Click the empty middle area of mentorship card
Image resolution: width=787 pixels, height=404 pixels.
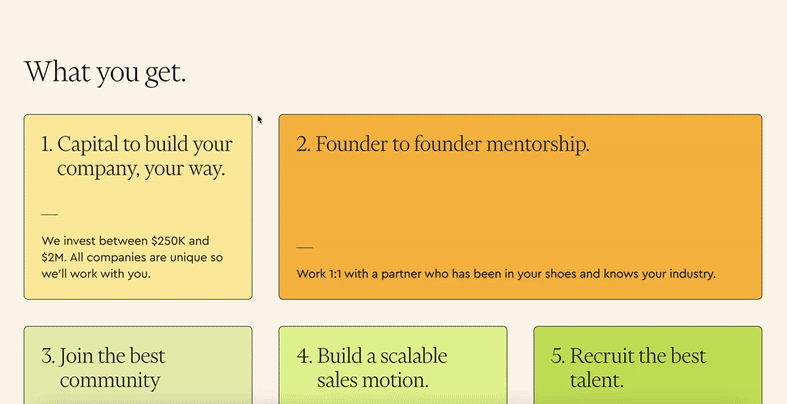(520, 201)
